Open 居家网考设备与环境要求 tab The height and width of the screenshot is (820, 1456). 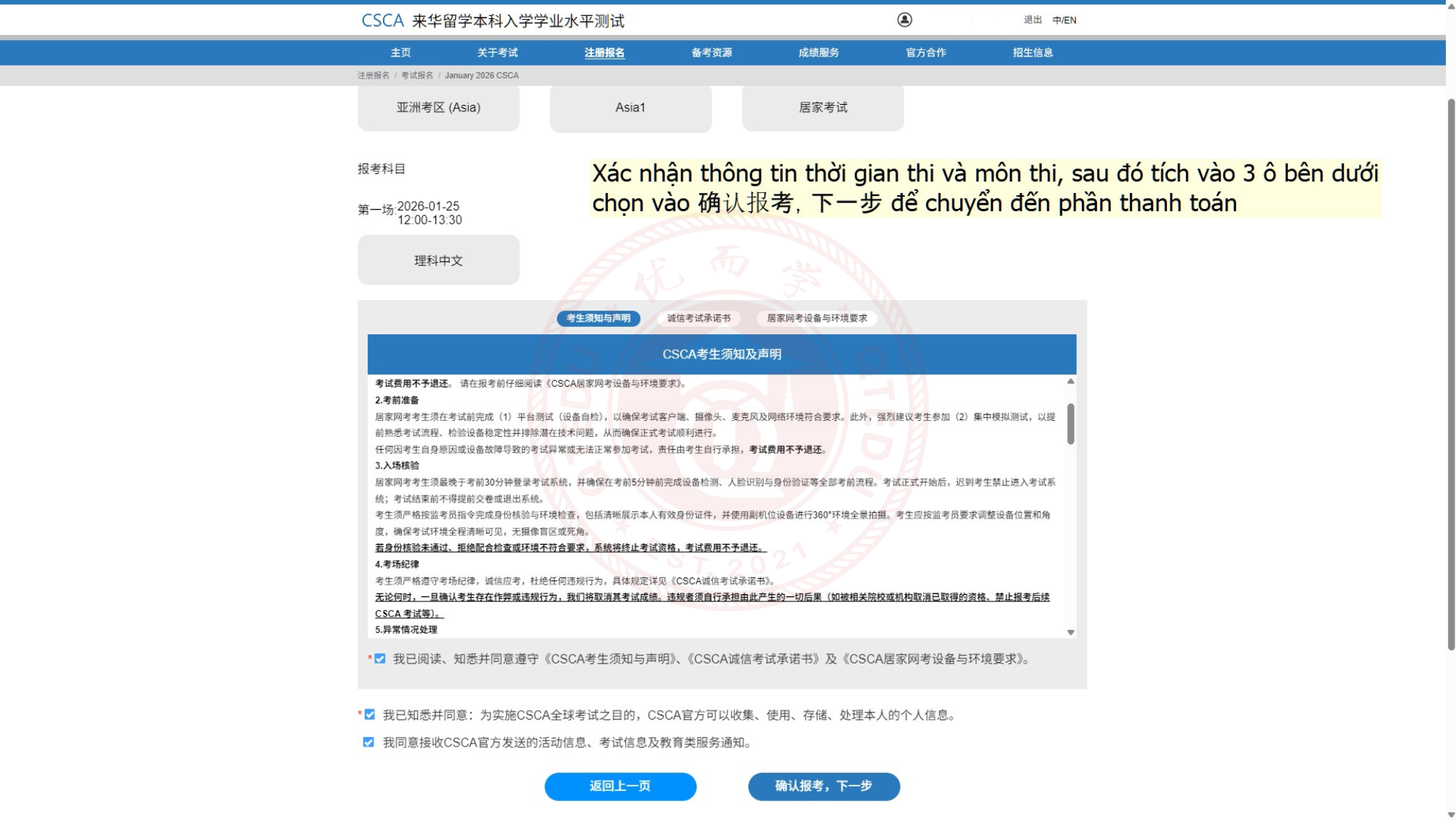pos(816,318)
